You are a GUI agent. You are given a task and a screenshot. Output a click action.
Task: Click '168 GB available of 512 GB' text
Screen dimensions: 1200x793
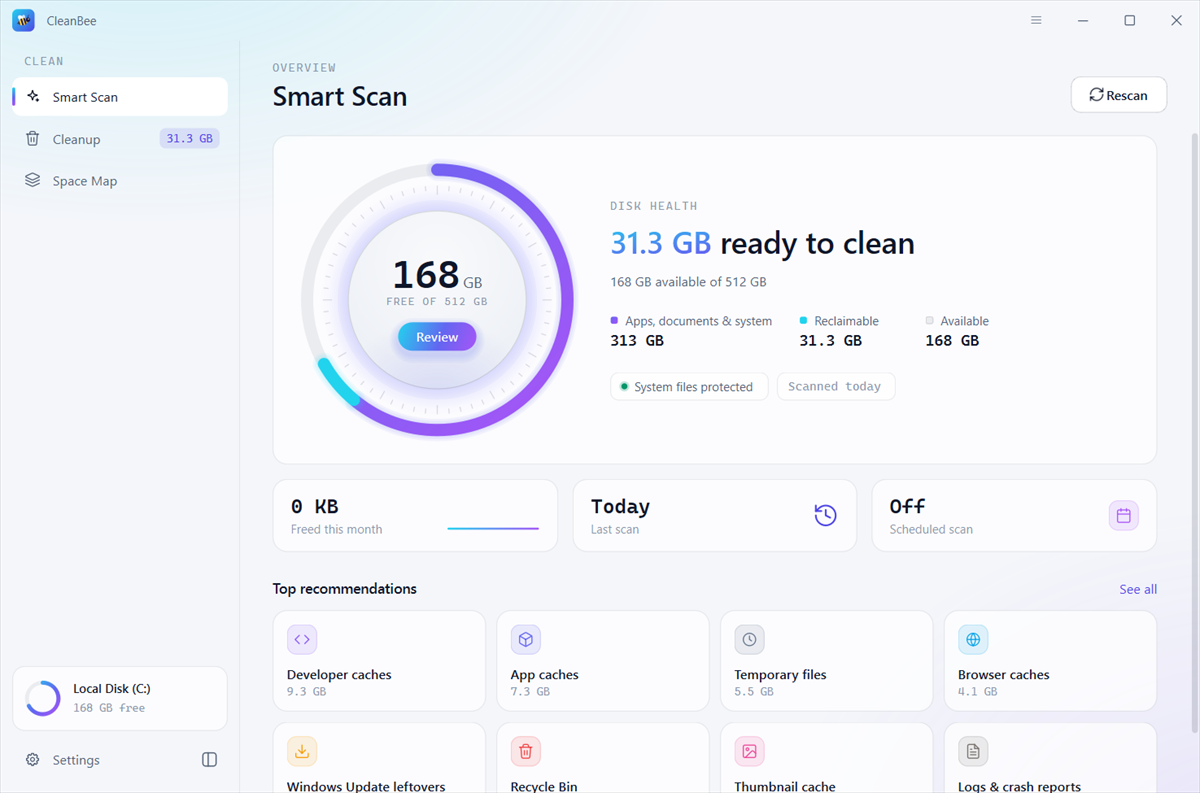pos(688,282)
